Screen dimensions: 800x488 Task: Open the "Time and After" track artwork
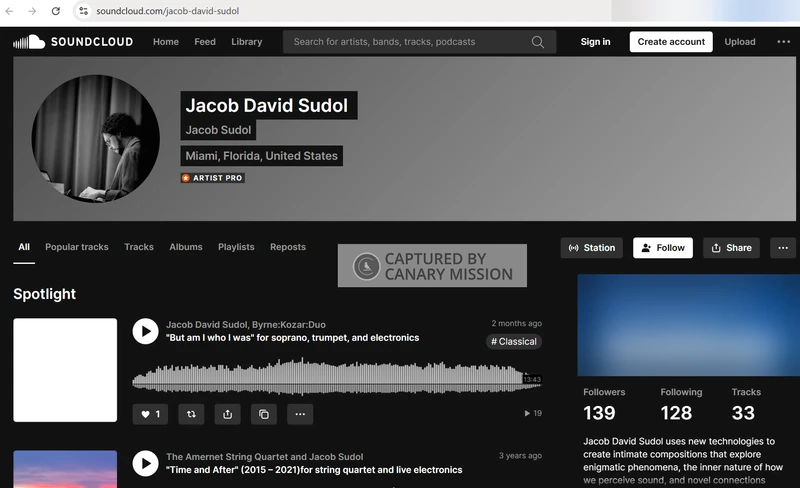[65, 469]
